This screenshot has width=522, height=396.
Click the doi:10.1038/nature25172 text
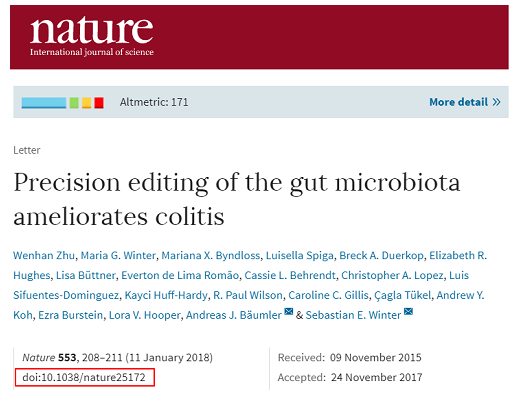click(84, 377)
